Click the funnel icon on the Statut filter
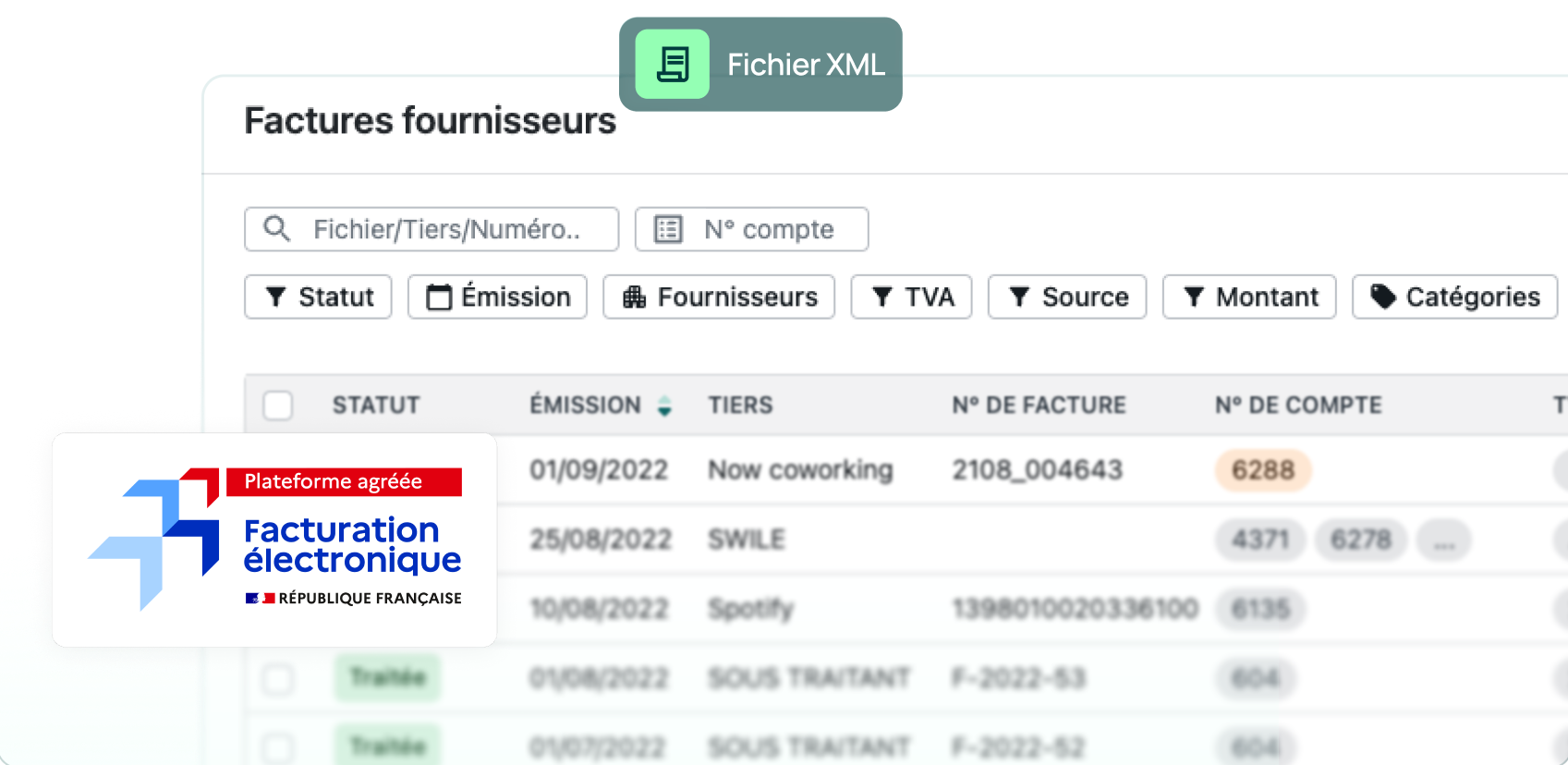Viewport: 1568px width, 765px height. tap(275, 297)
